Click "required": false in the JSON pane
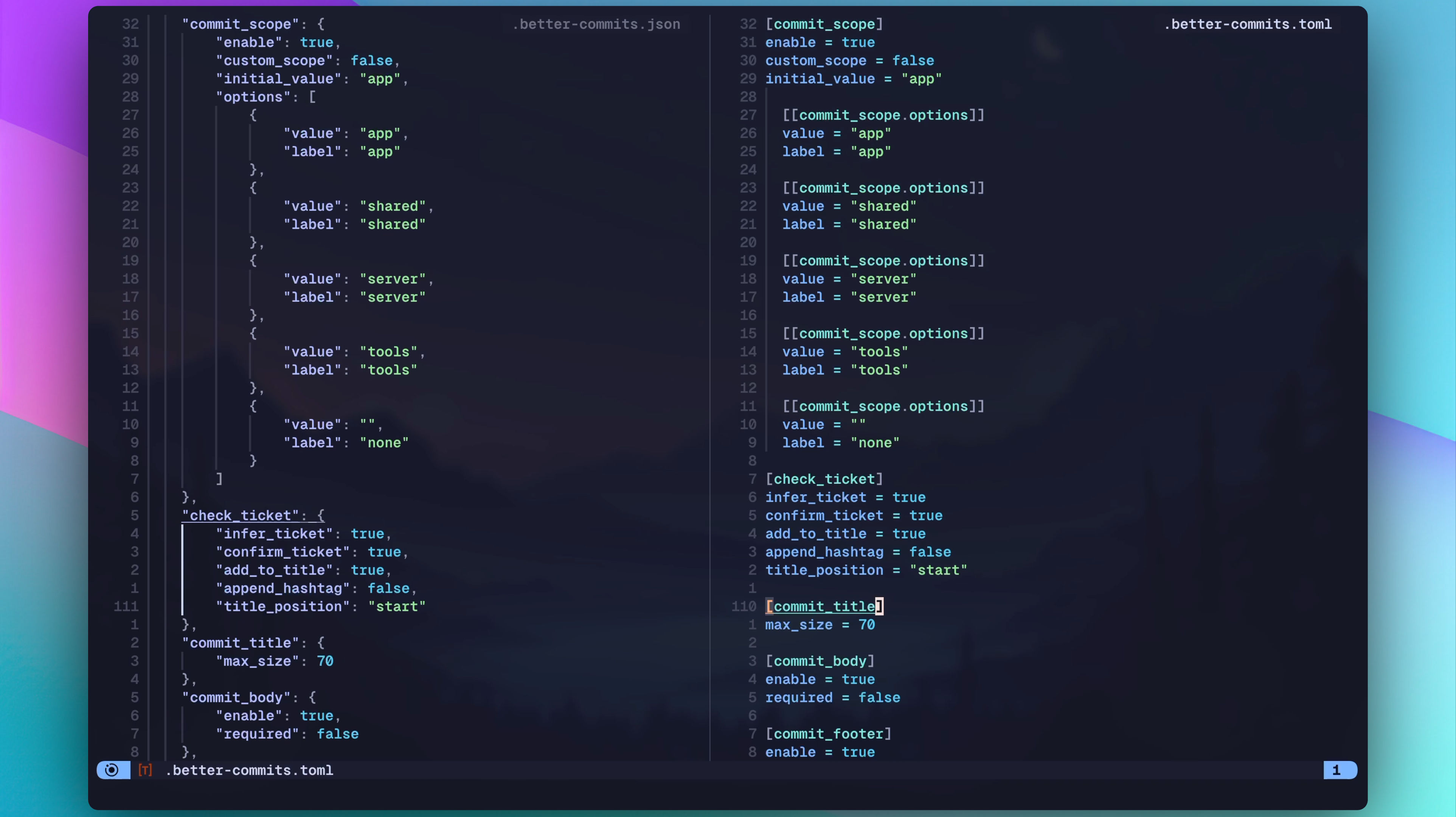The height and width of the screenshot is (817, 1456). tap(287, 734)
